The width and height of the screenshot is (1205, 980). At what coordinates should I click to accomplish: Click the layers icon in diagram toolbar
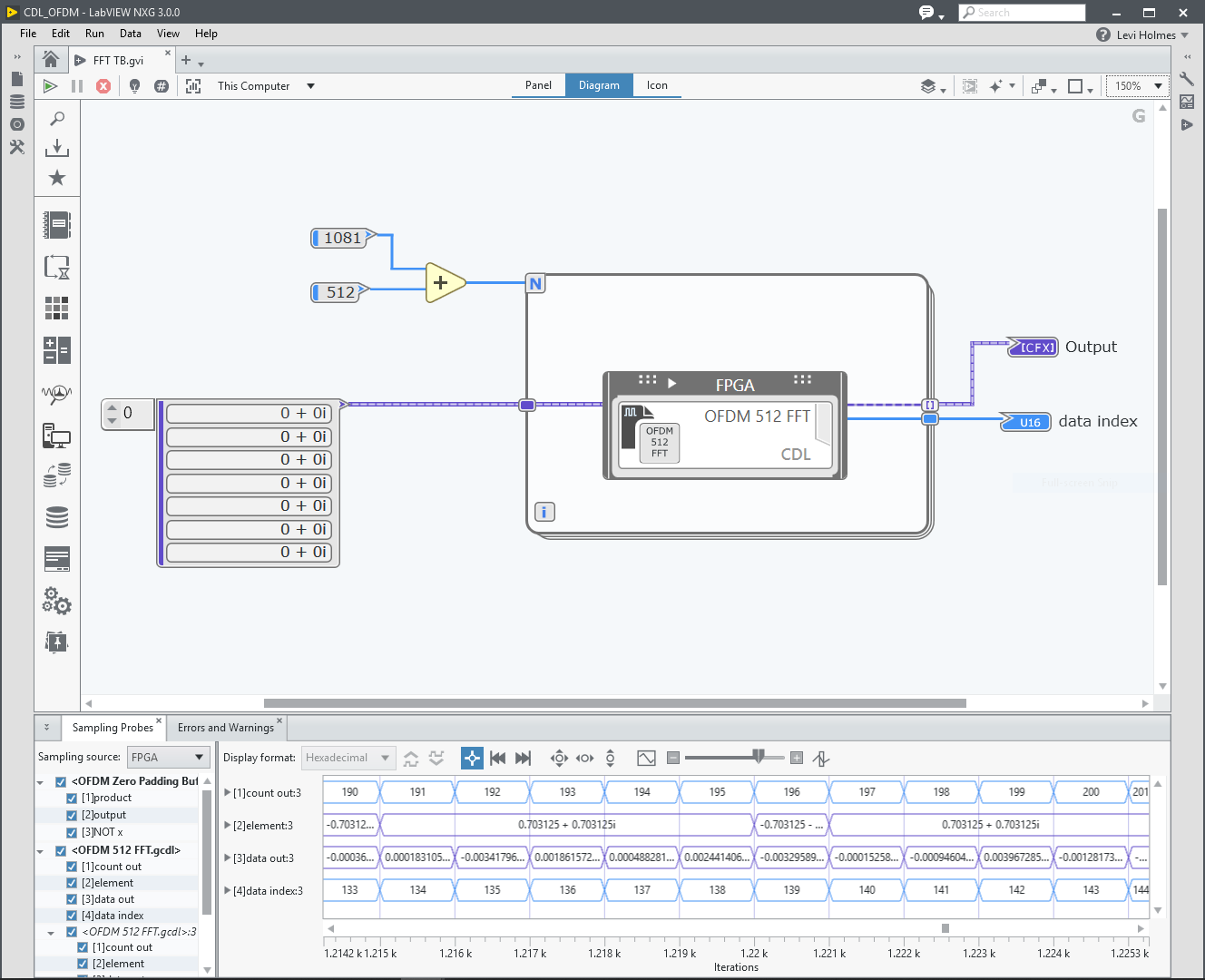click(x=928, y=86)
